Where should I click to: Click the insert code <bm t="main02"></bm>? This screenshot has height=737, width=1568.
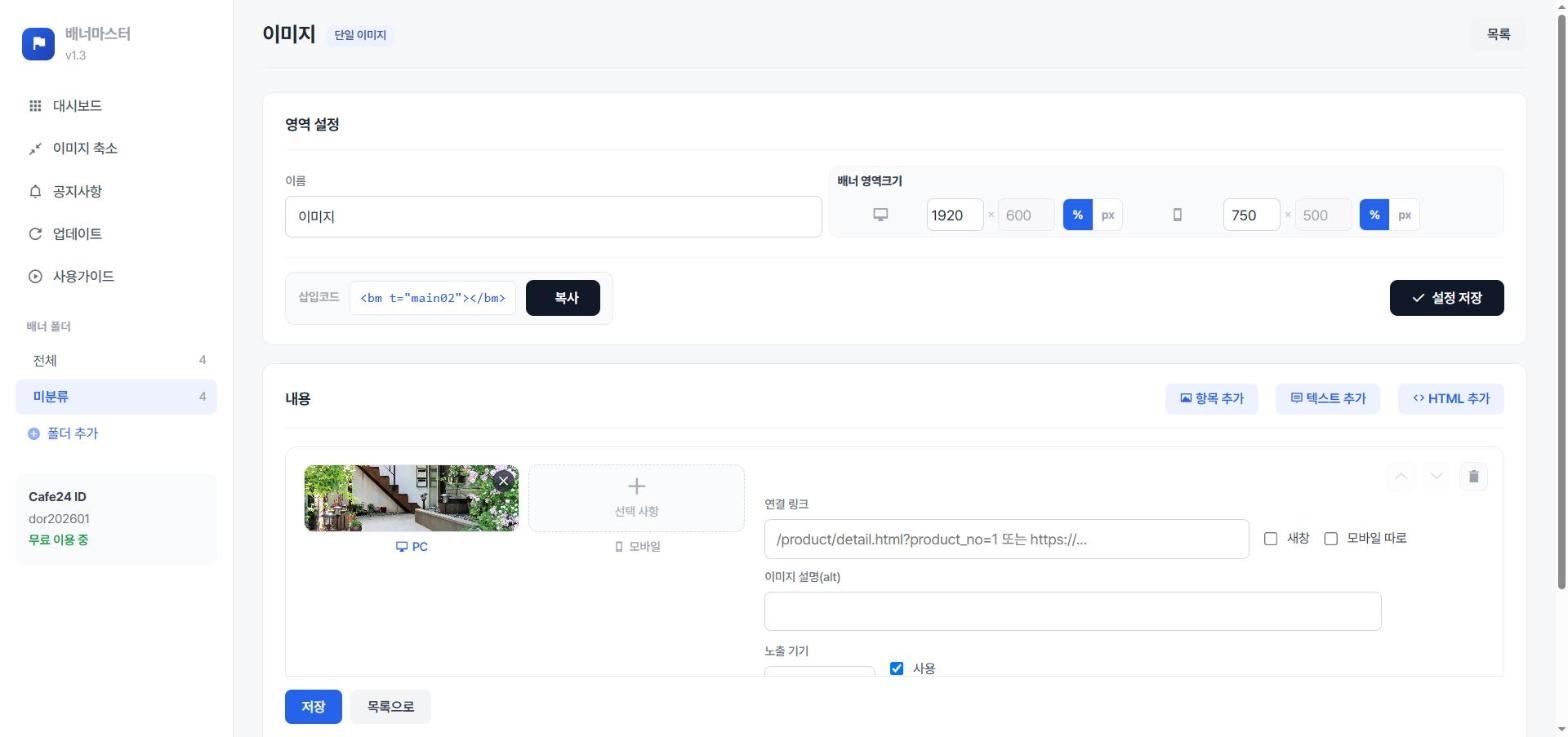(432, 298)
